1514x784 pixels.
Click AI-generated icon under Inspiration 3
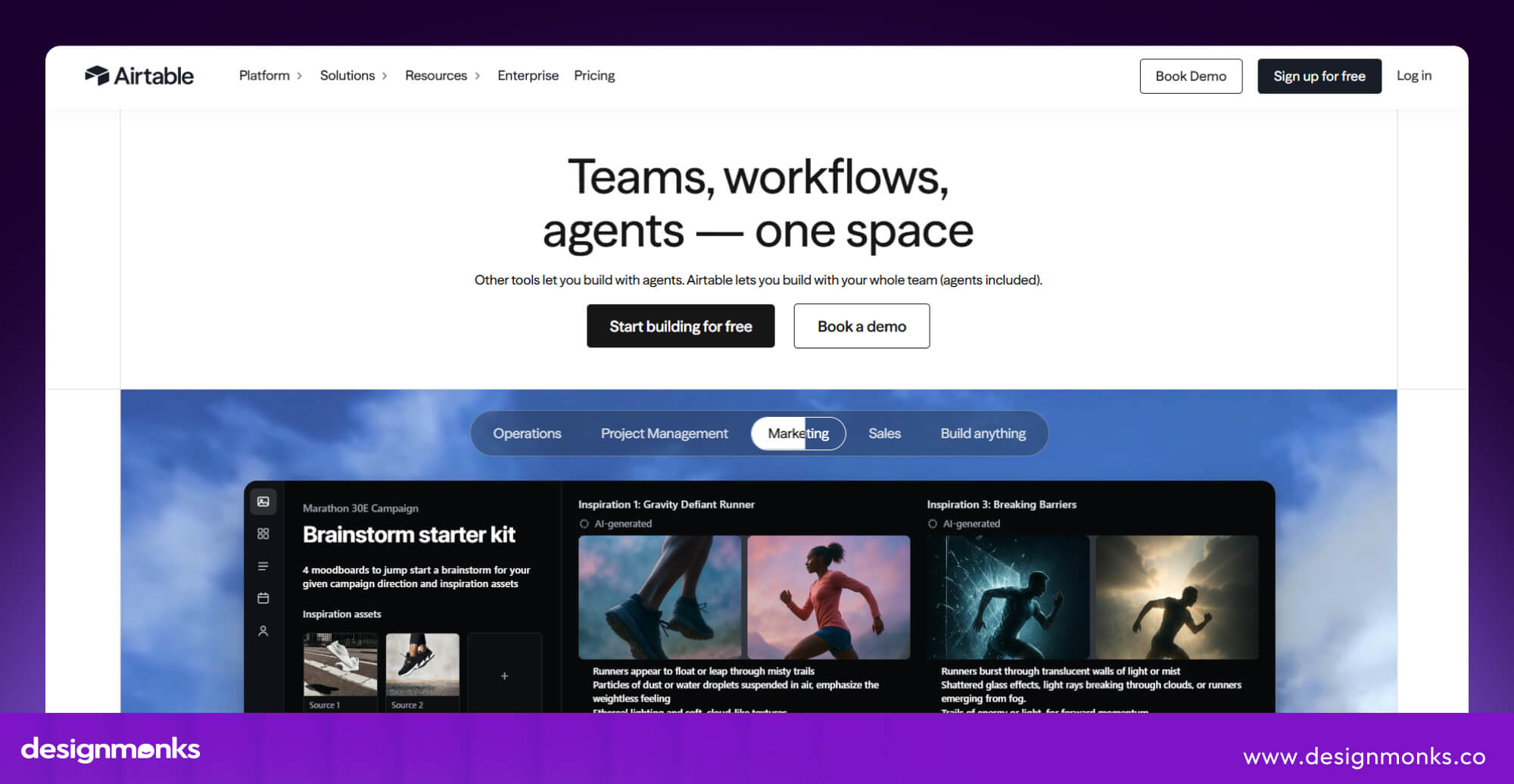(933, 524)
